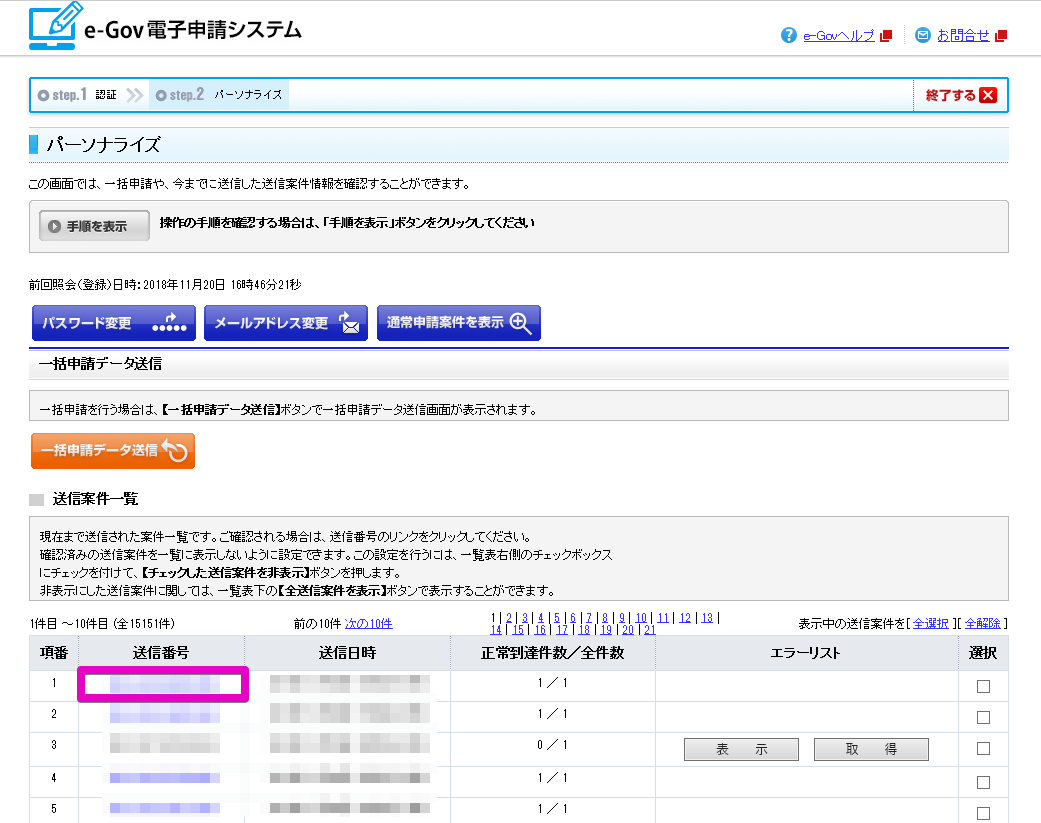
Task: Show the procedure with 手順を表示 button
Action: (94, 226)
